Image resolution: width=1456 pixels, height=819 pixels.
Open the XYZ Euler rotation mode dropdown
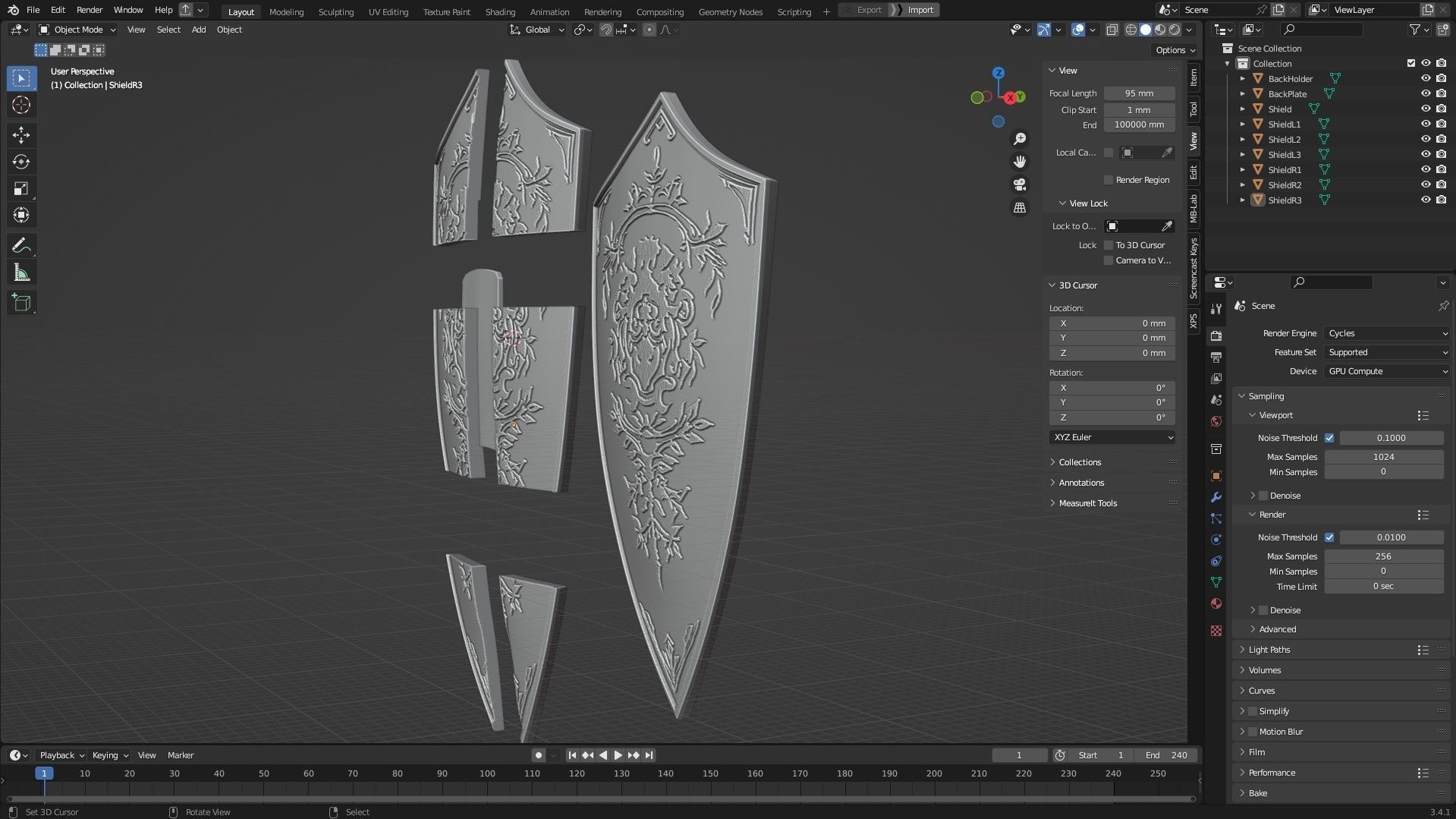[1112, 437]
